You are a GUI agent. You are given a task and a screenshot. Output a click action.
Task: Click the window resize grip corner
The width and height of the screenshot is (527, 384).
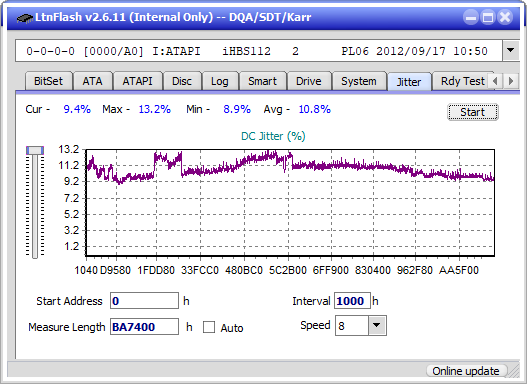514,371
